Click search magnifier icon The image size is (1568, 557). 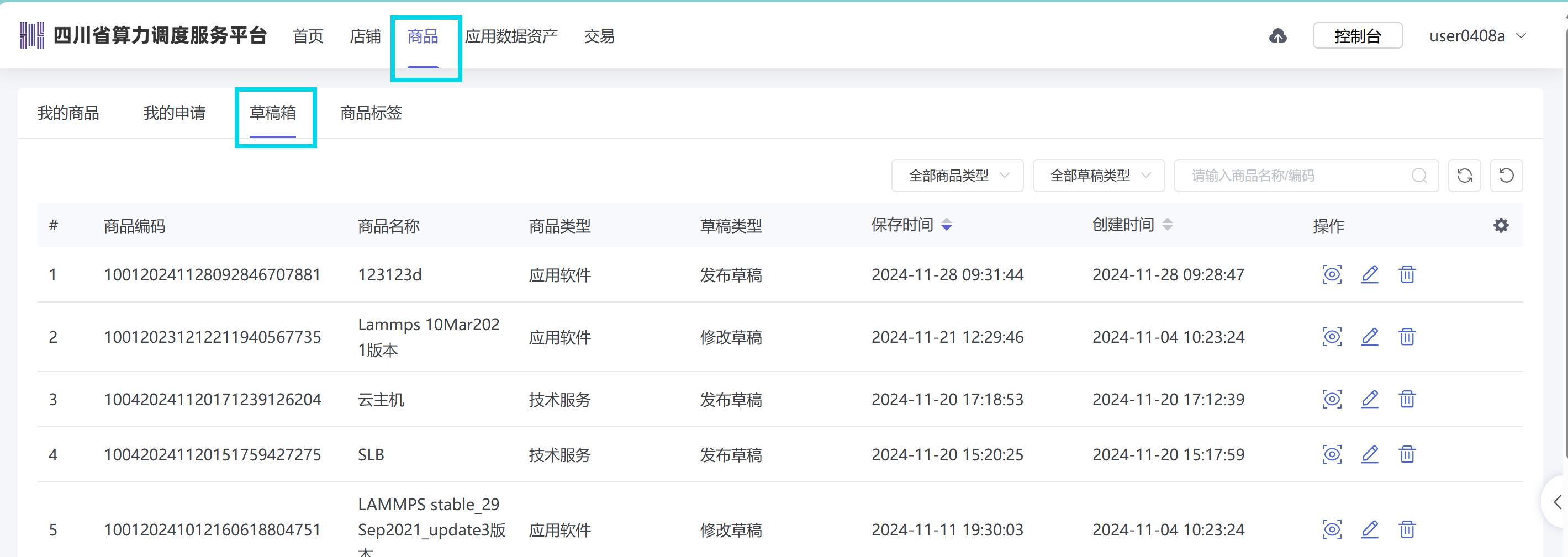pos(1419,176)
